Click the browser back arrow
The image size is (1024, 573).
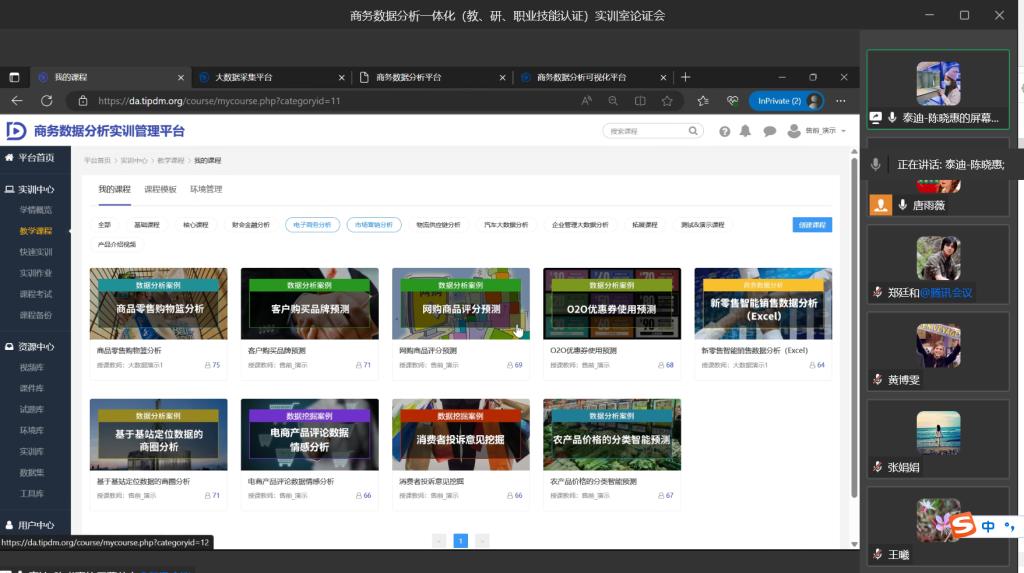point(17,101)
